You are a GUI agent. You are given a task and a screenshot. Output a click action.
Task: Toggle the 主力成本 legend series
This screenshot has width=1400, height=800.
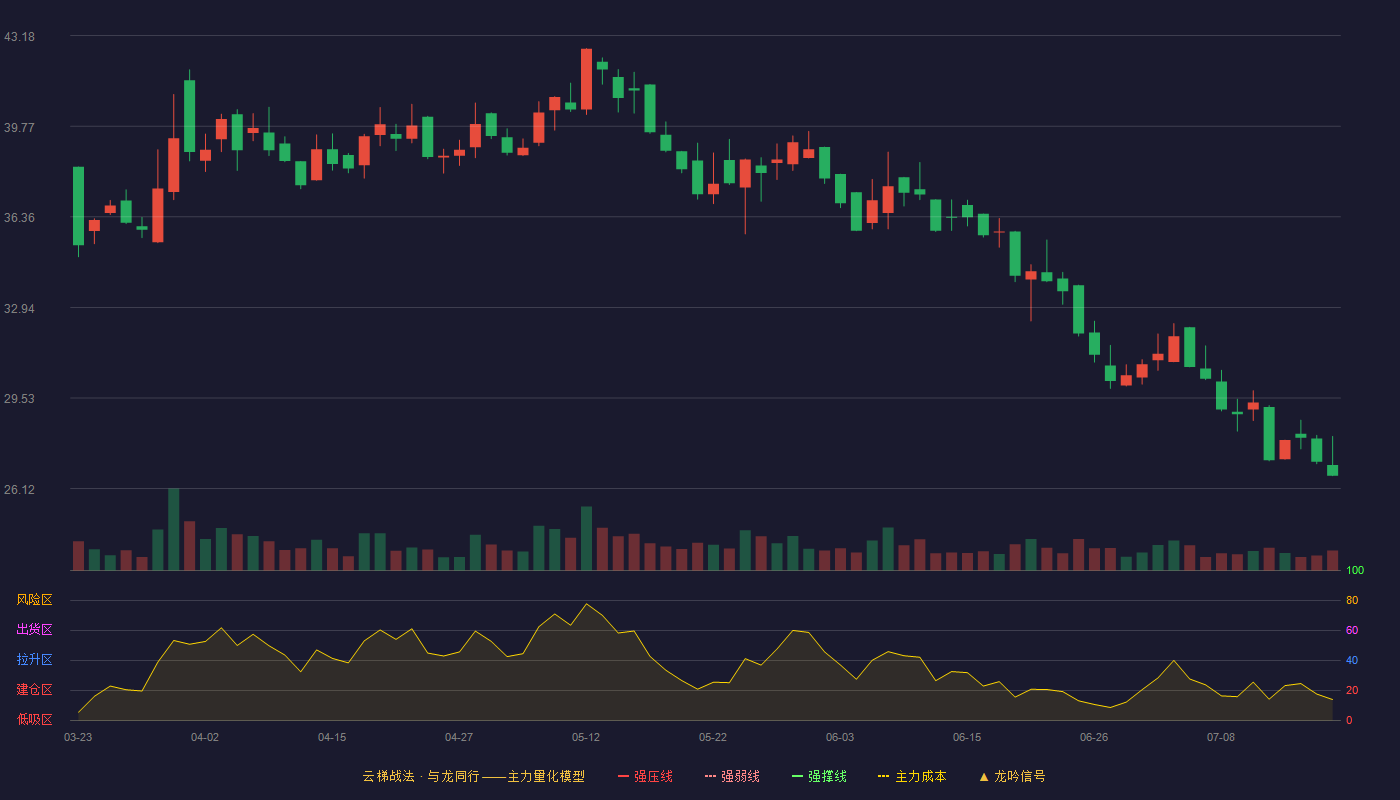coord(912,776)
